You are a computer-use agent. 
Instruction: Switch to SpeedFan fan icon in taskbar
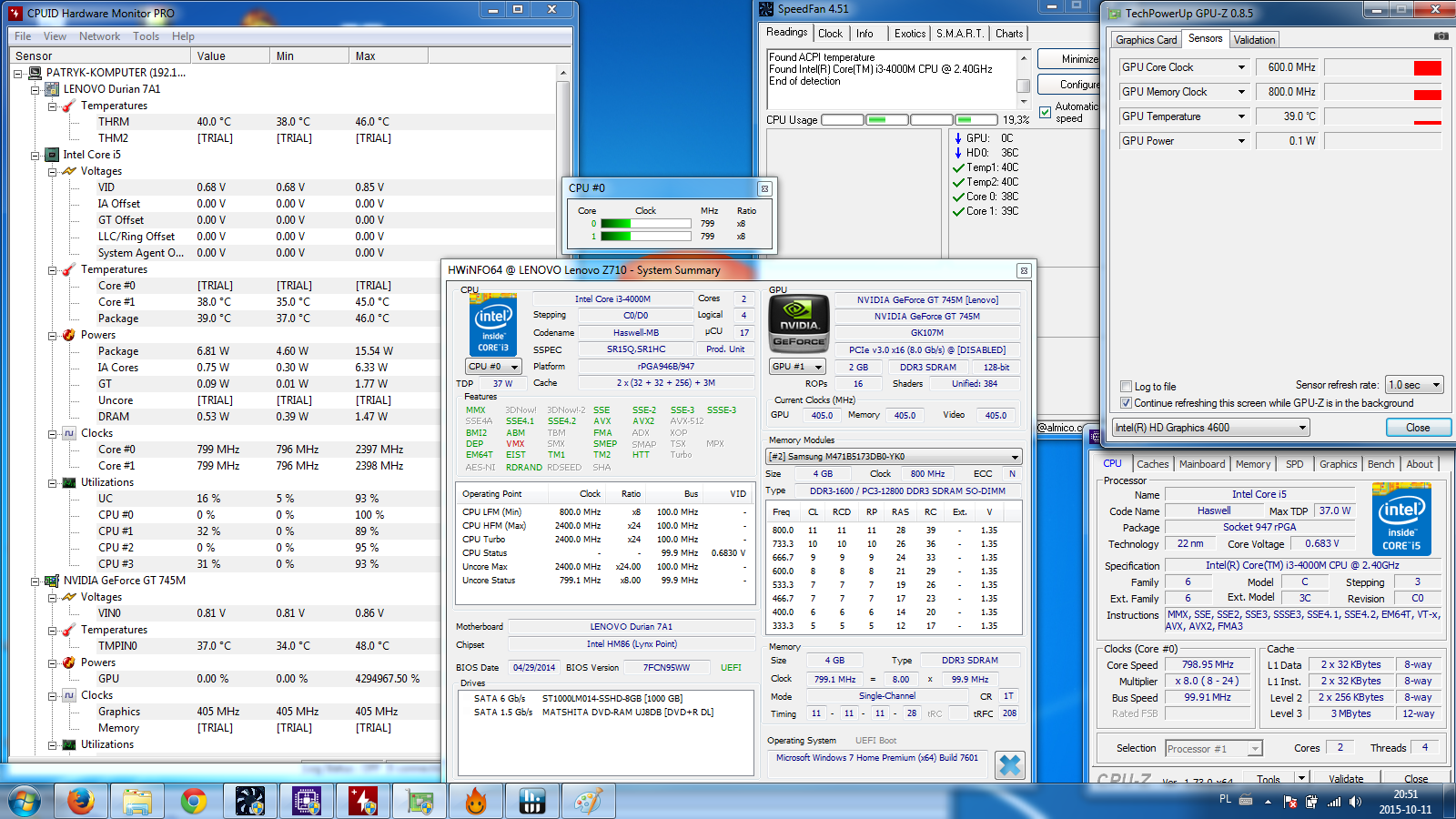(249, 801)
